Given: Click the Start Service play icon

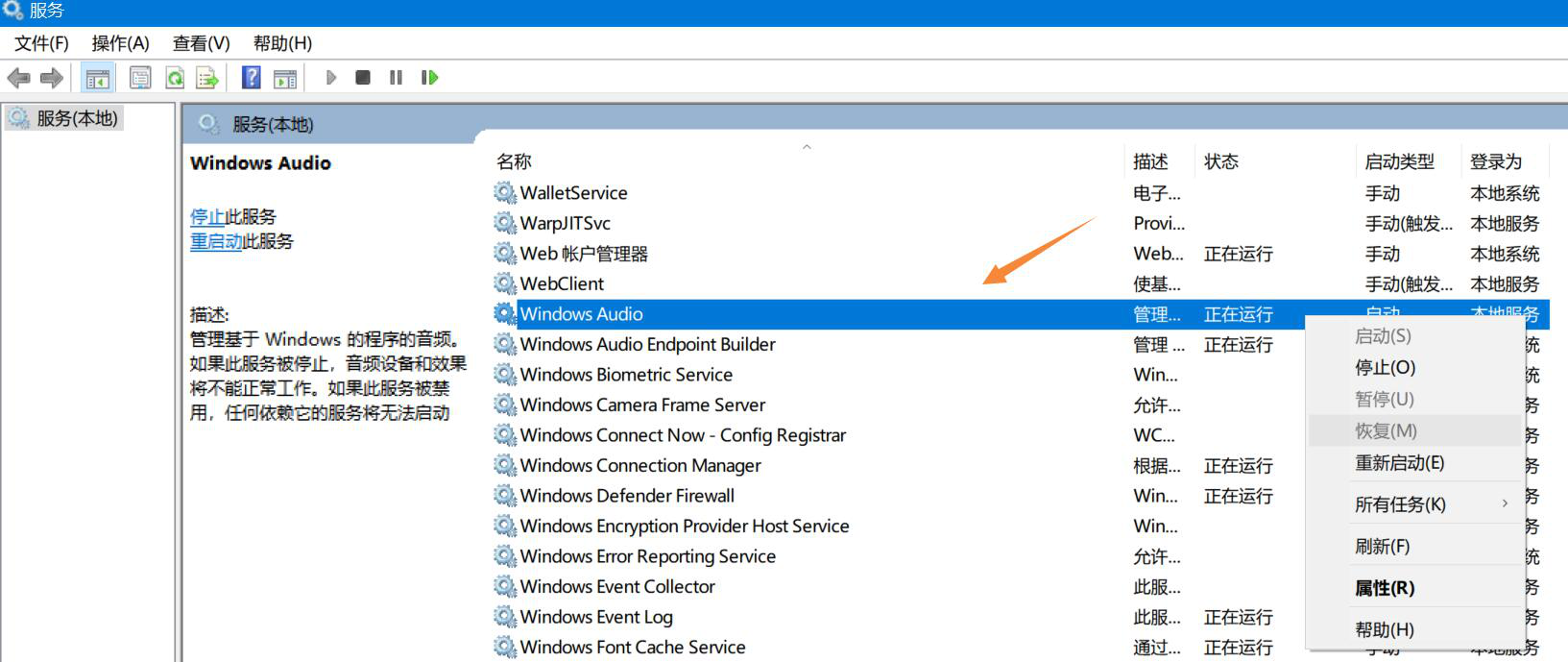Looking at the screenshot, I should click(x=331, y=78).
